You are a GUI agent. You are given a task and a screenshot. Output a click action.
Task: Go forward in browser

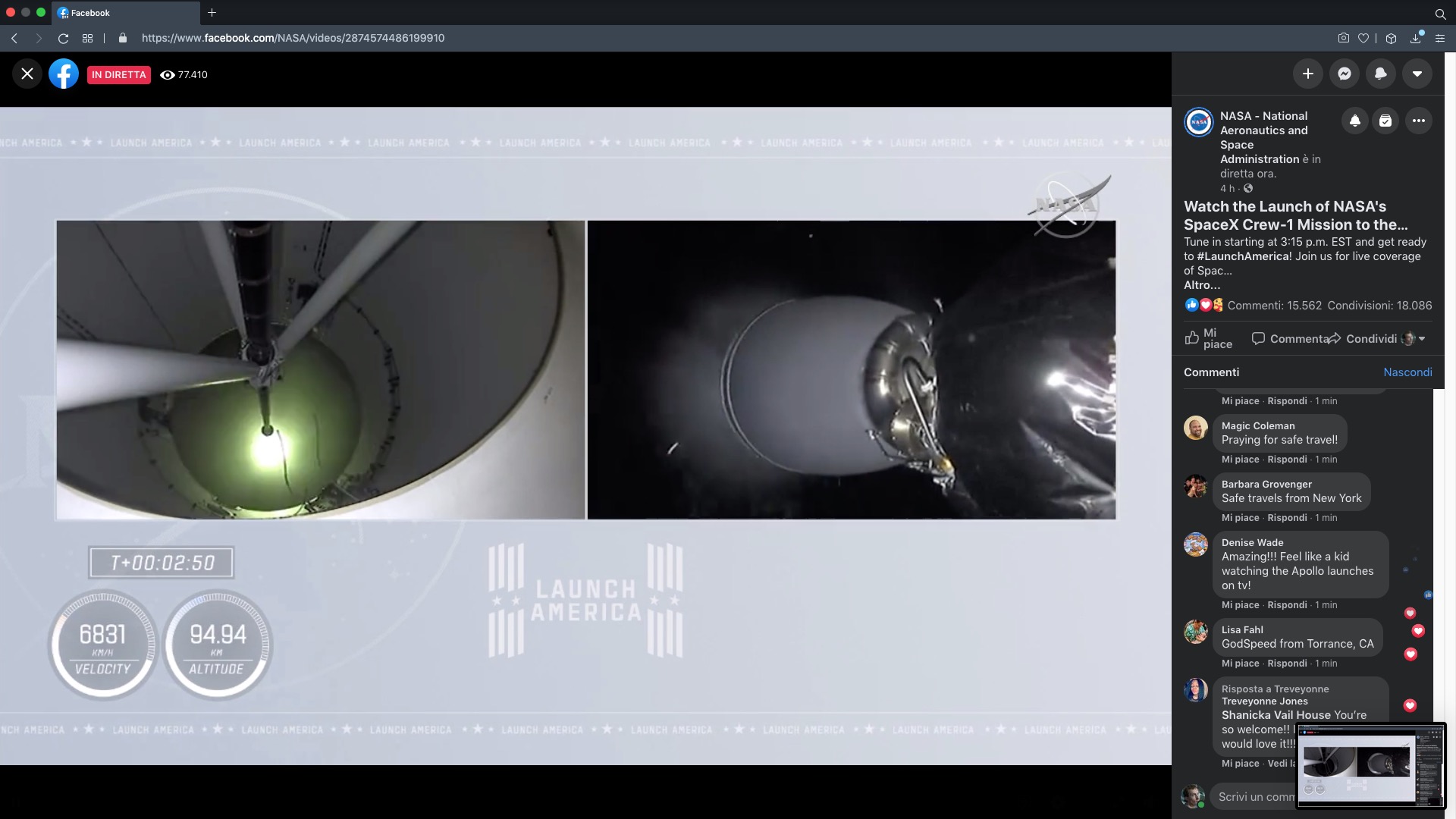[x=39, y=38]
